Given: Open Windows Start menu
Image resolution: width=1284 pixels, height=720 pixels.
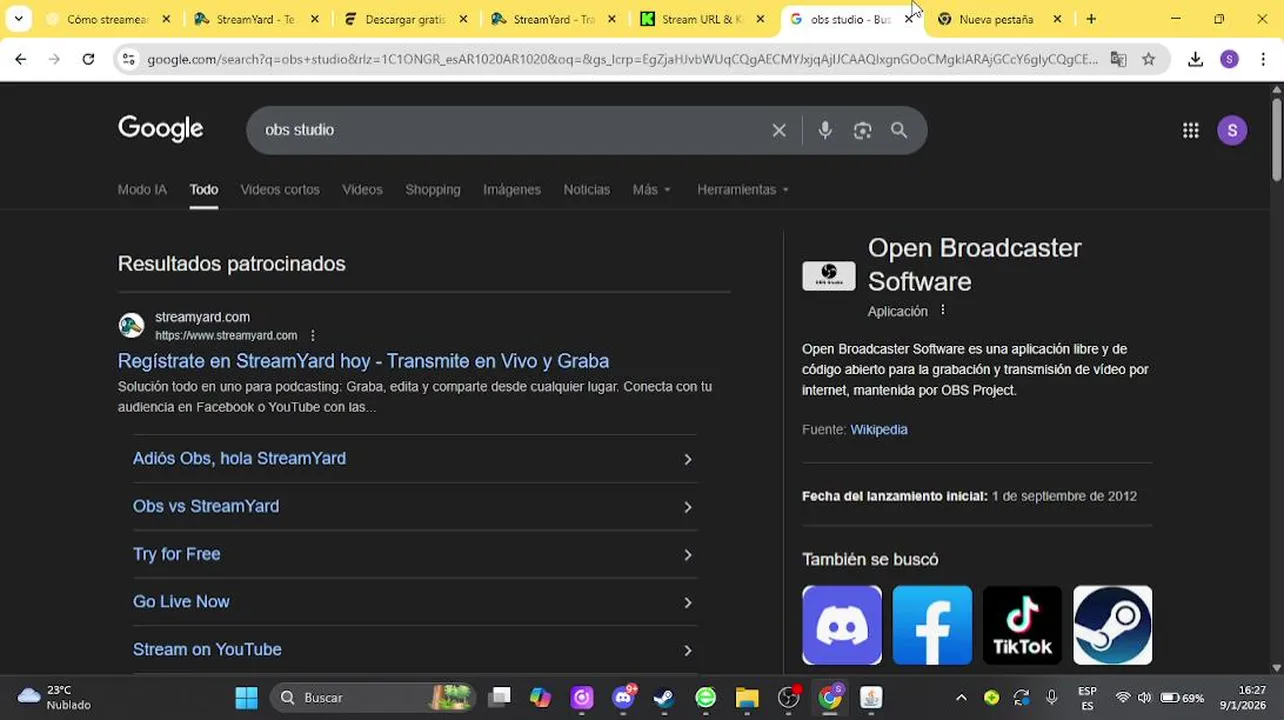Looking at the screenshot, I should pyautogui.click(x=246, y=697).
